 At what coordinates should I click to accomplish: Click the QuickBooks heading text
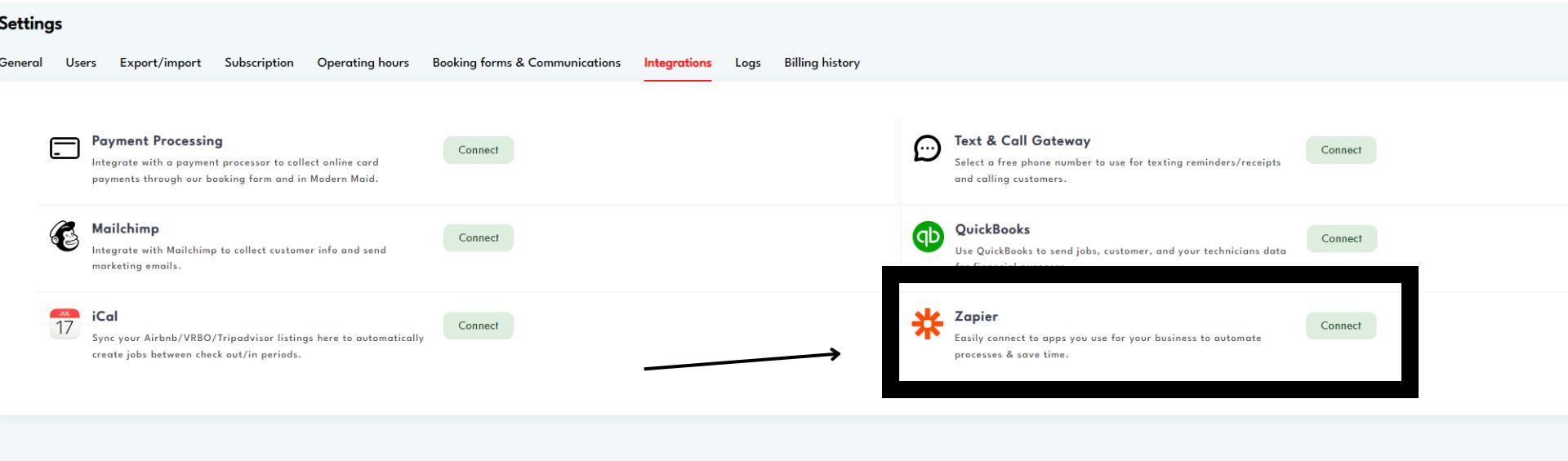pos(992,229)
